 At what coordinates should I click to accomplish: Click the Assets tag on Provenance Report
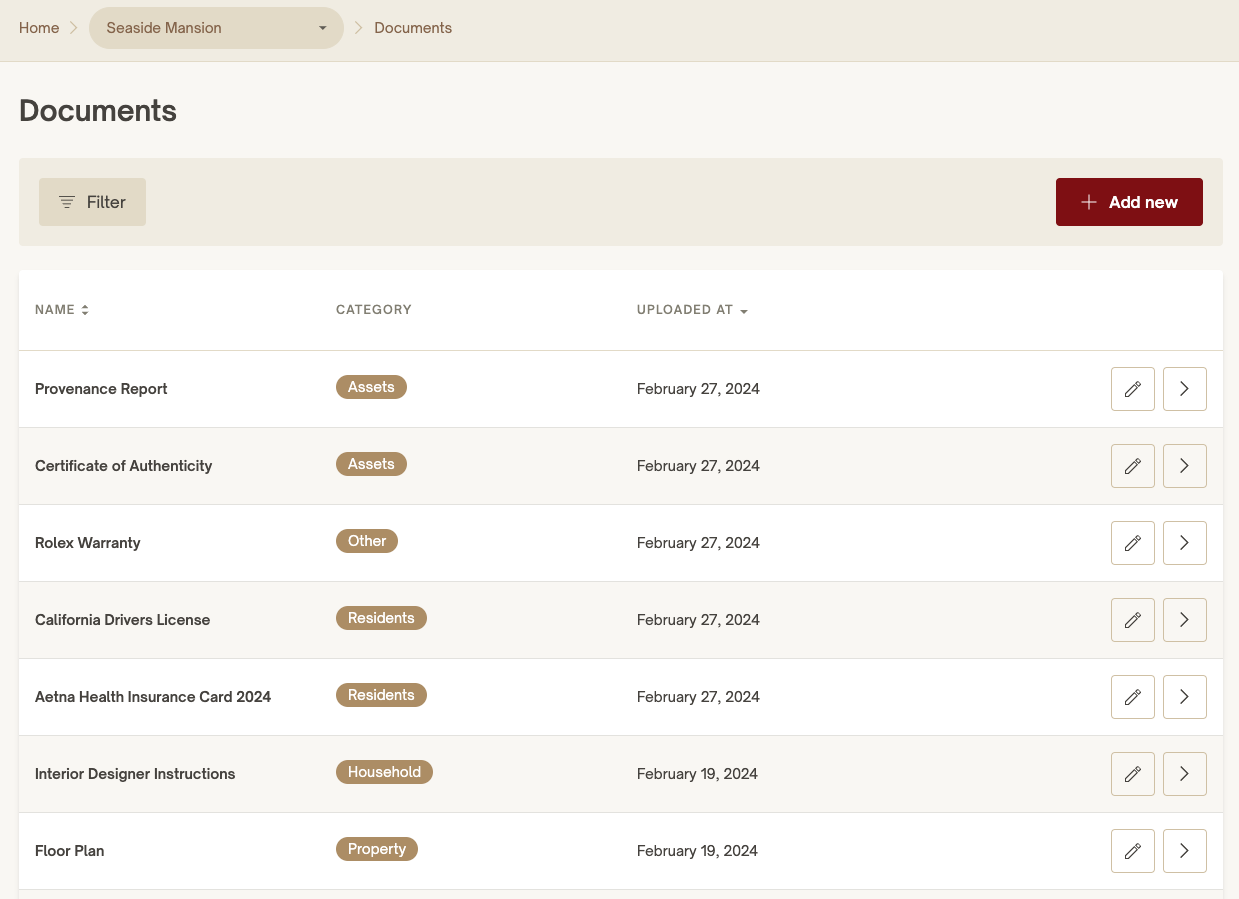pyautogui.click(x=371, y=387)
